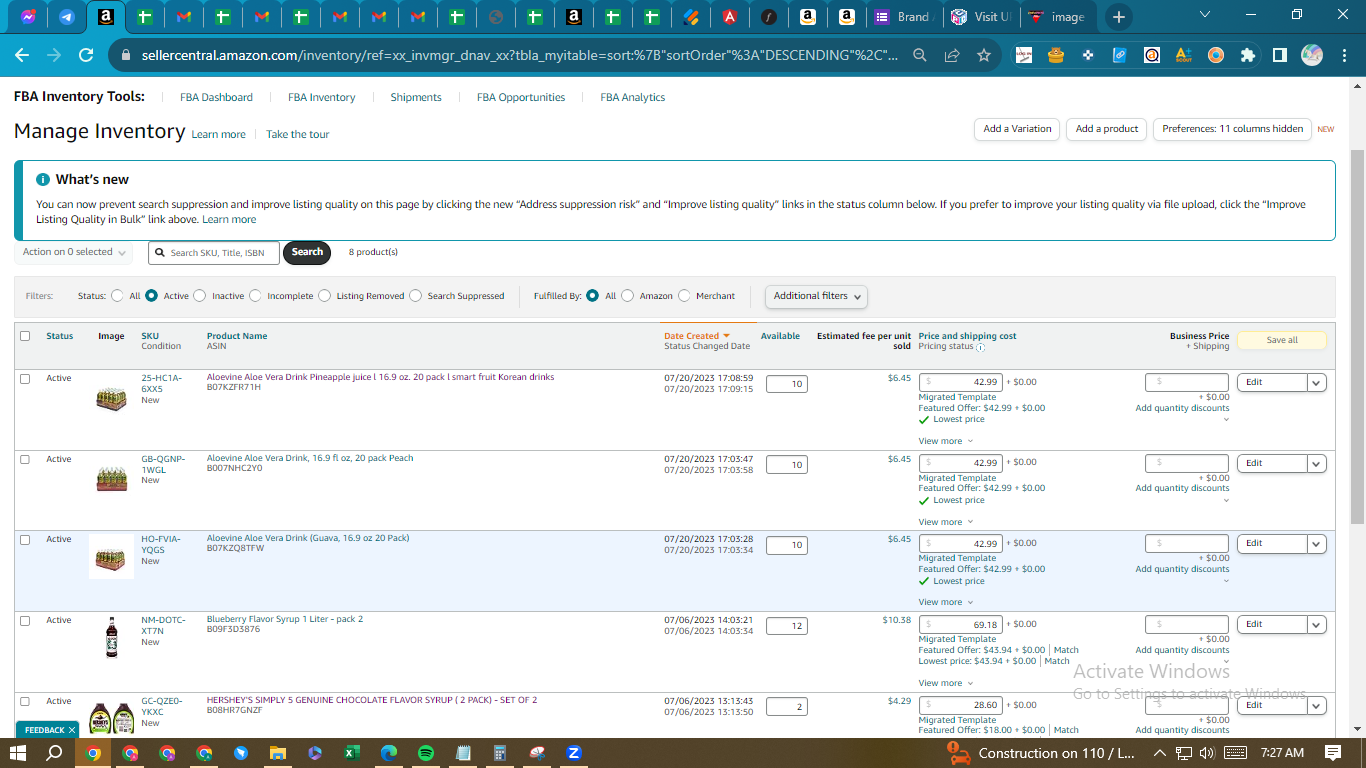The width and height of the screenshot is (1366, 768).
Task: Click the search magnifier icon in SKU search box
Action: pyautogui.click(x=160, y=253)
